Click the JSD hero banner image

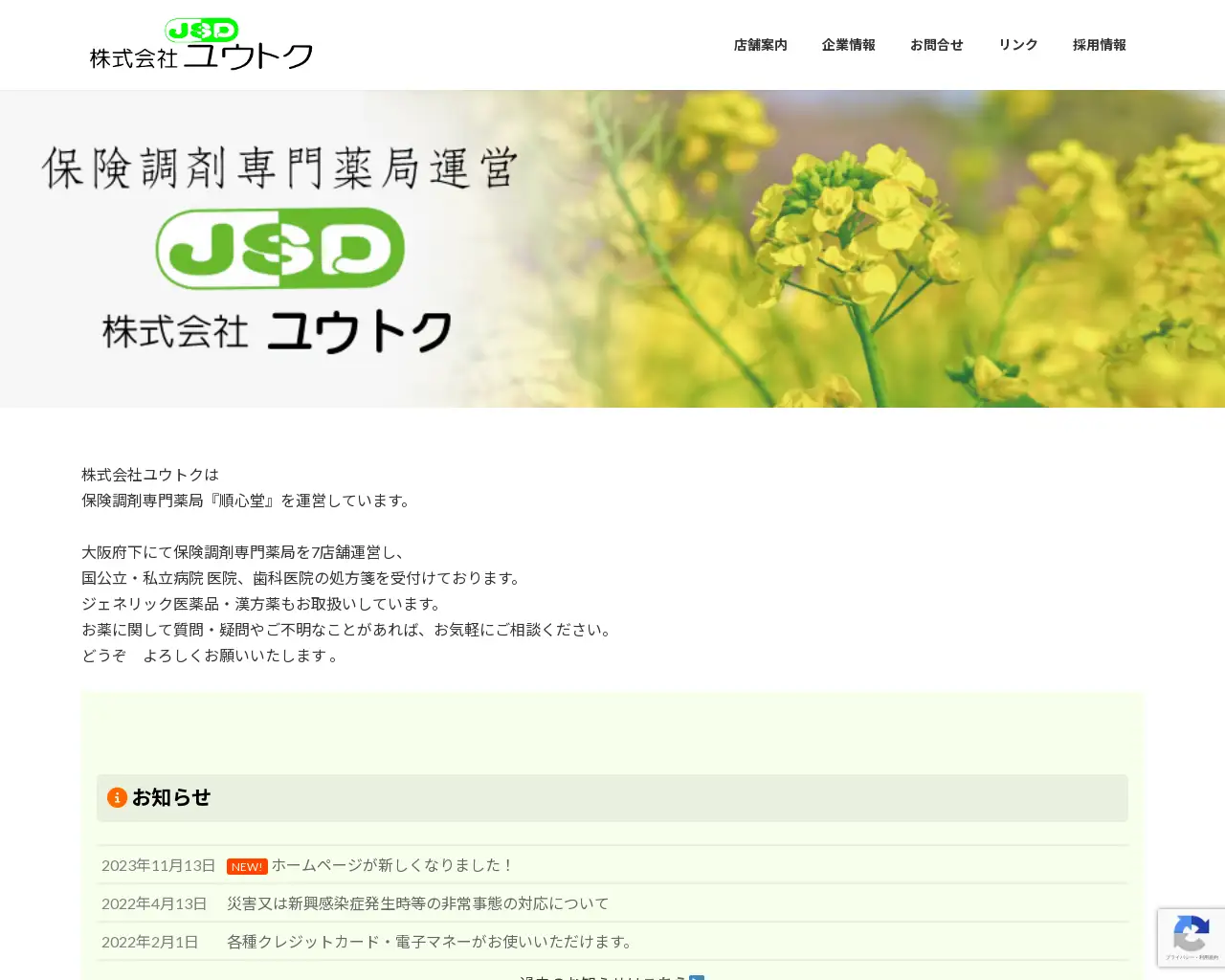click(612, 249)
